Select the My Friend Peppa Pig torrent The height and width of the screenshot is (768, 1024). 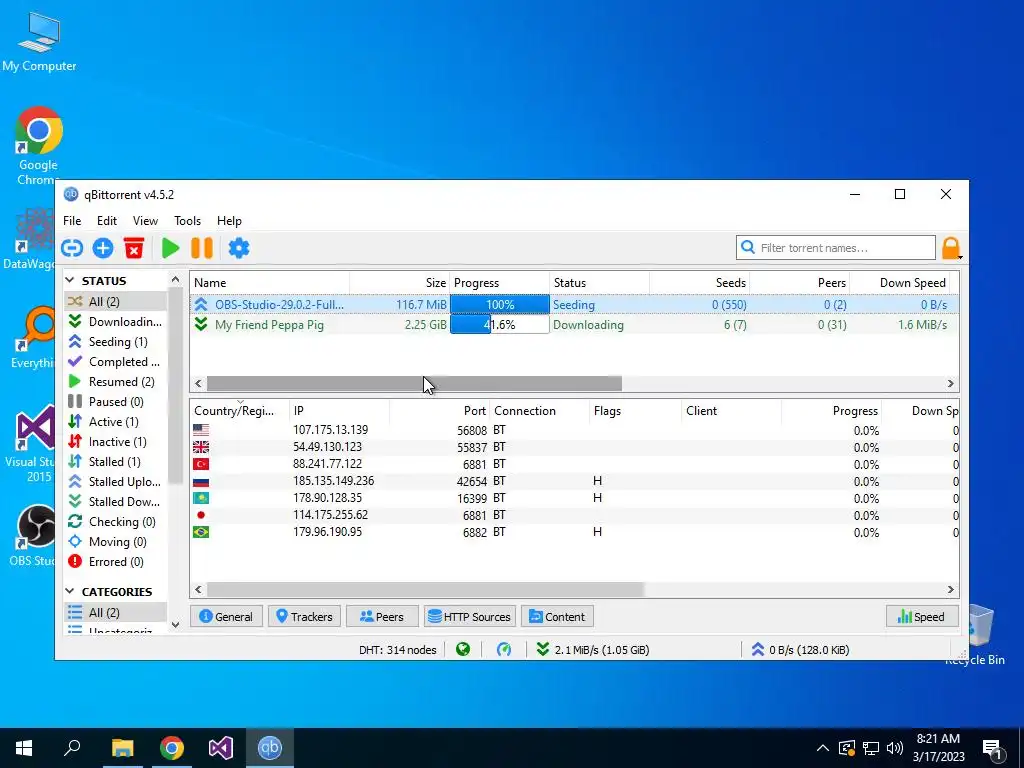pyautogui.click(x=574, y=325)
